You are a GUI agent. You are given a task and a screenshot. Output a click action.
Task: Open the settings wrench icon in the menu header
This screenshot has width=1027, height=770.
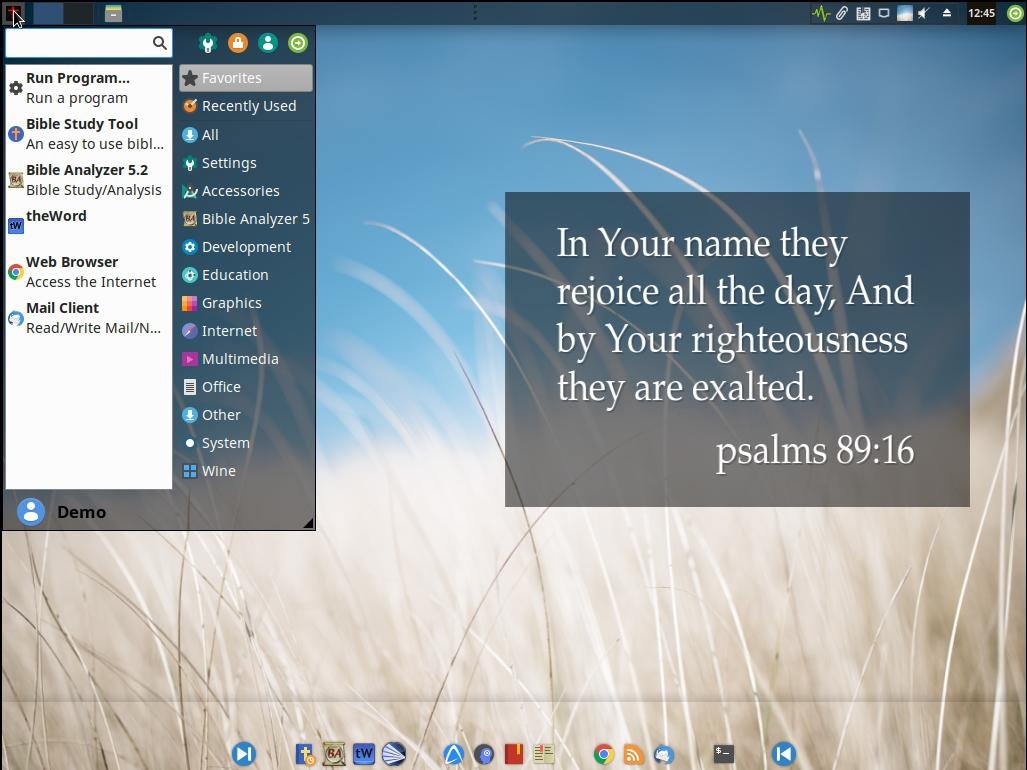pos(207,43)
